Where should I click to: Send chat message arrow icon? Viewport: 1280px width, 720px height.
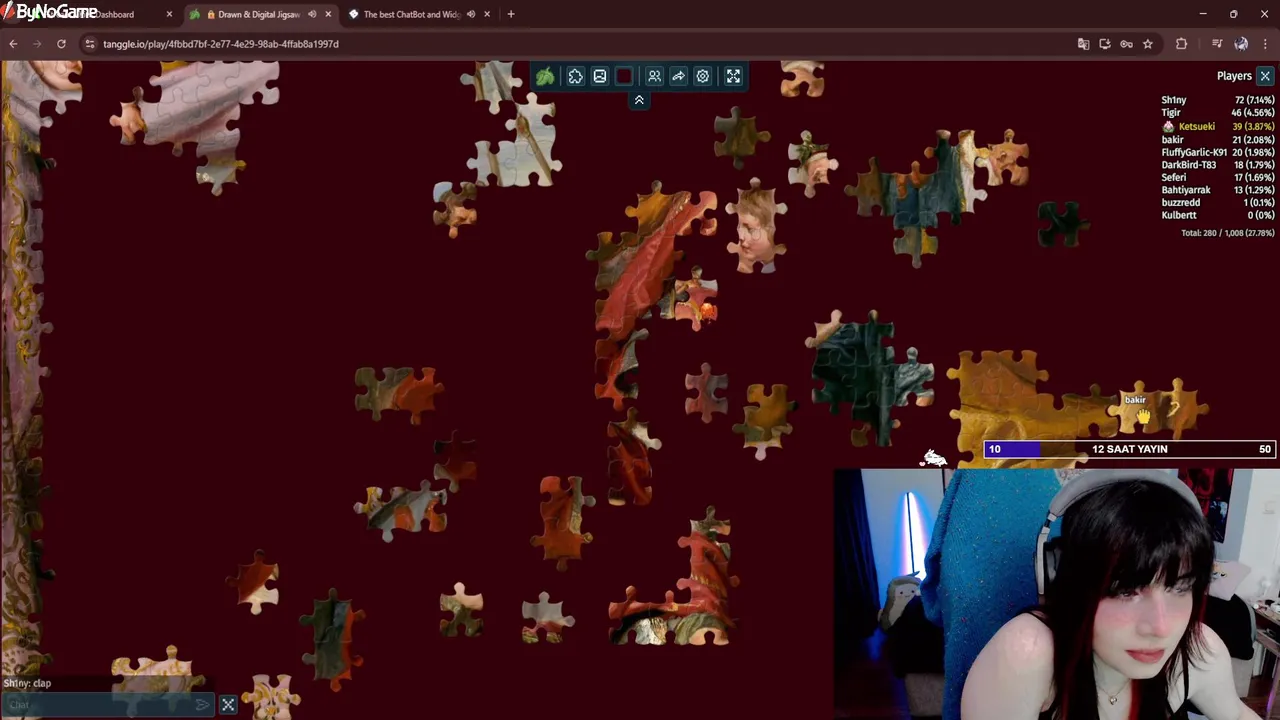[203, 705]
